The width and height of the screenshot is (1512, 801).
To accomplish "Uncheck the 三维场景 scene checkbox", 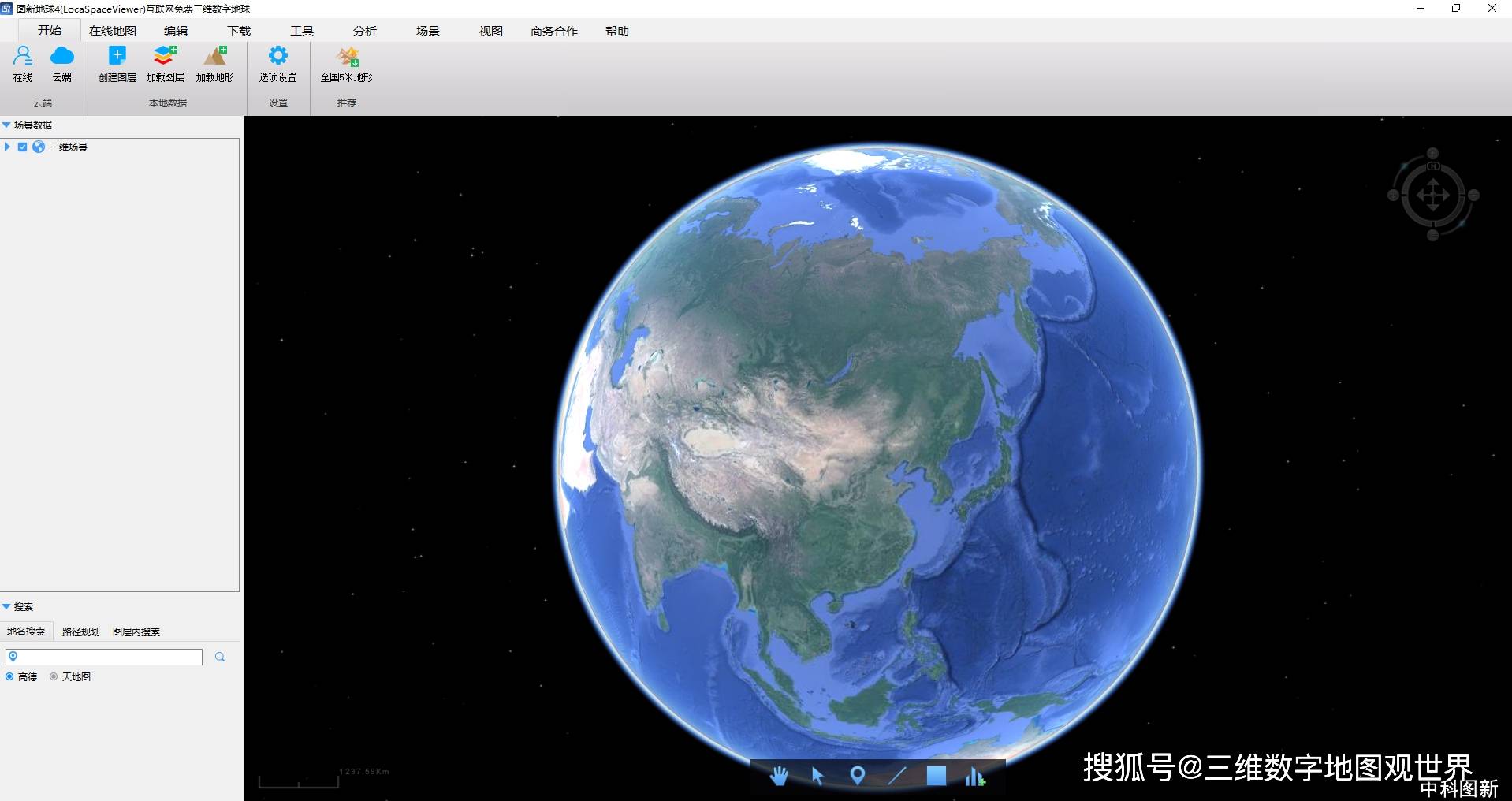I will (22, 147).
